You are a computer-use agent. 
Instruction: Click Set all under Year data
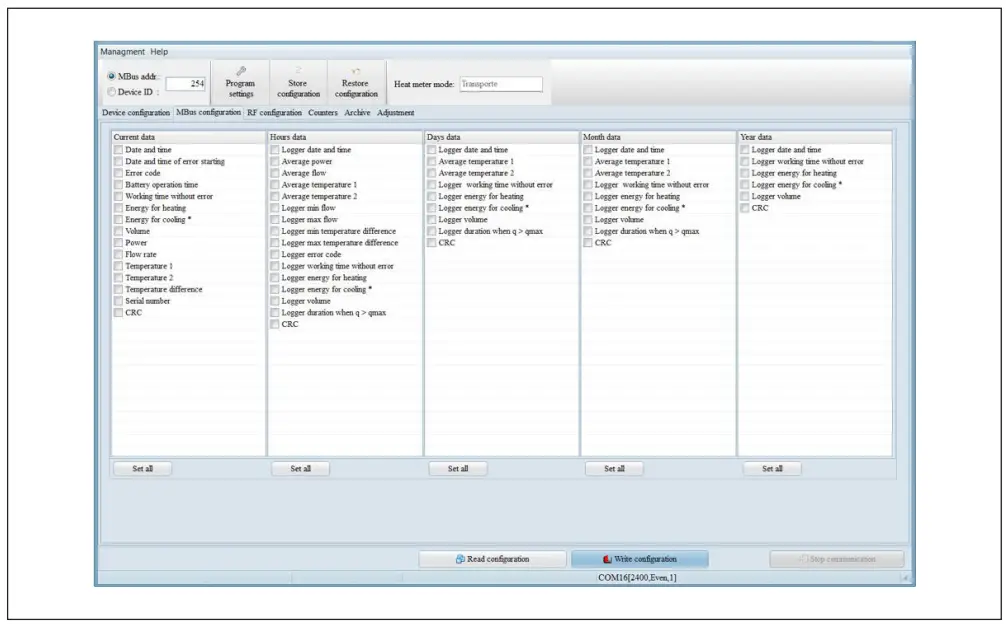772,468
